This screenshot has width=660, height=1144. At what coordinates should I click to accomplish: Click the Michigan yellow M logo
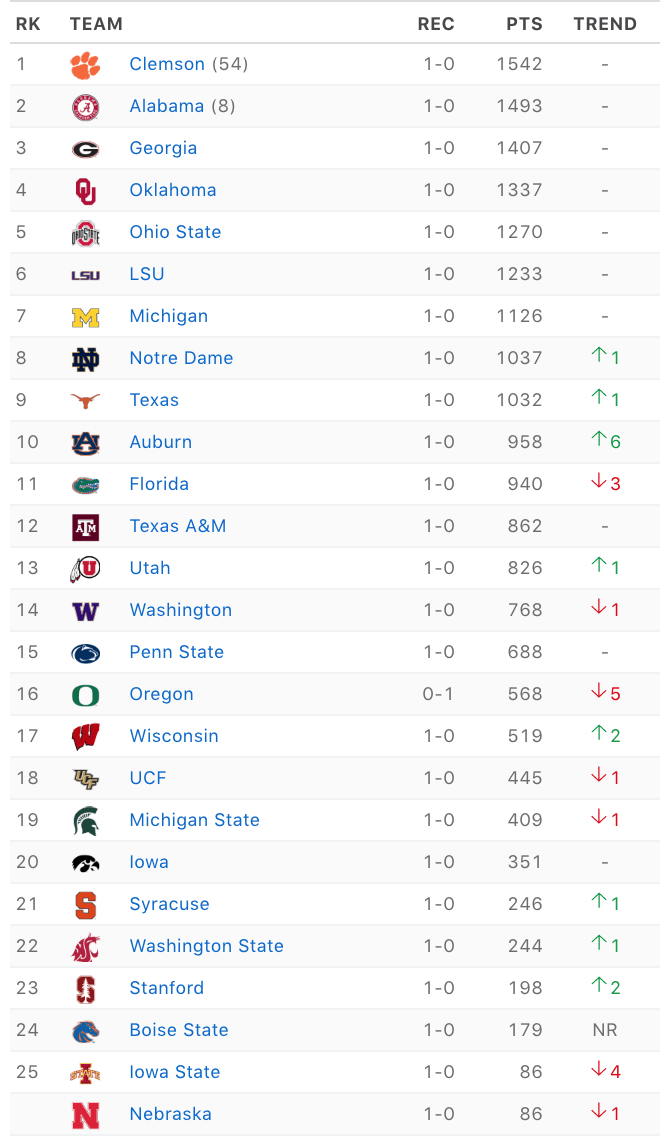85,317
